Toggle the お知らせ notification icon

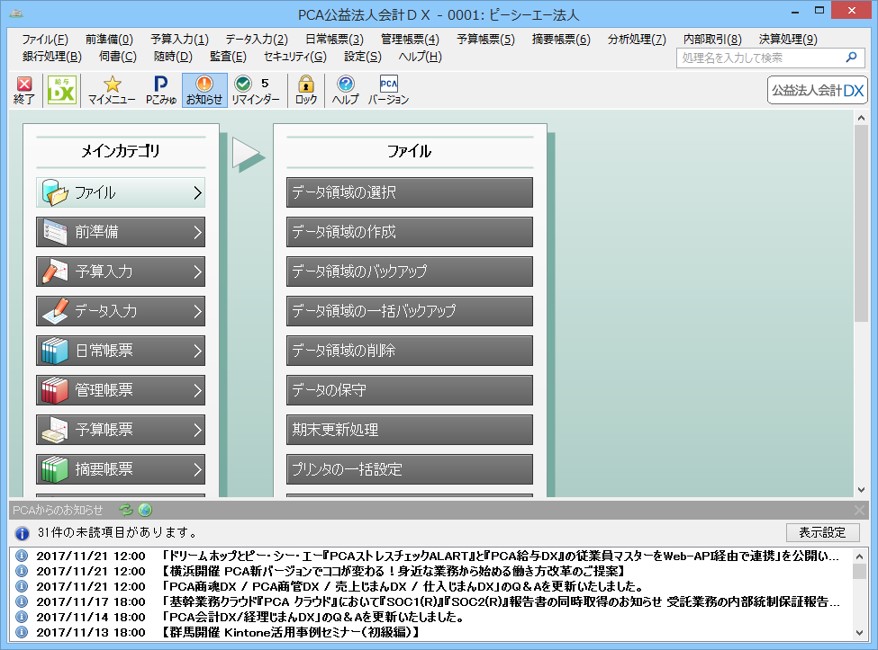click(204, 90)
